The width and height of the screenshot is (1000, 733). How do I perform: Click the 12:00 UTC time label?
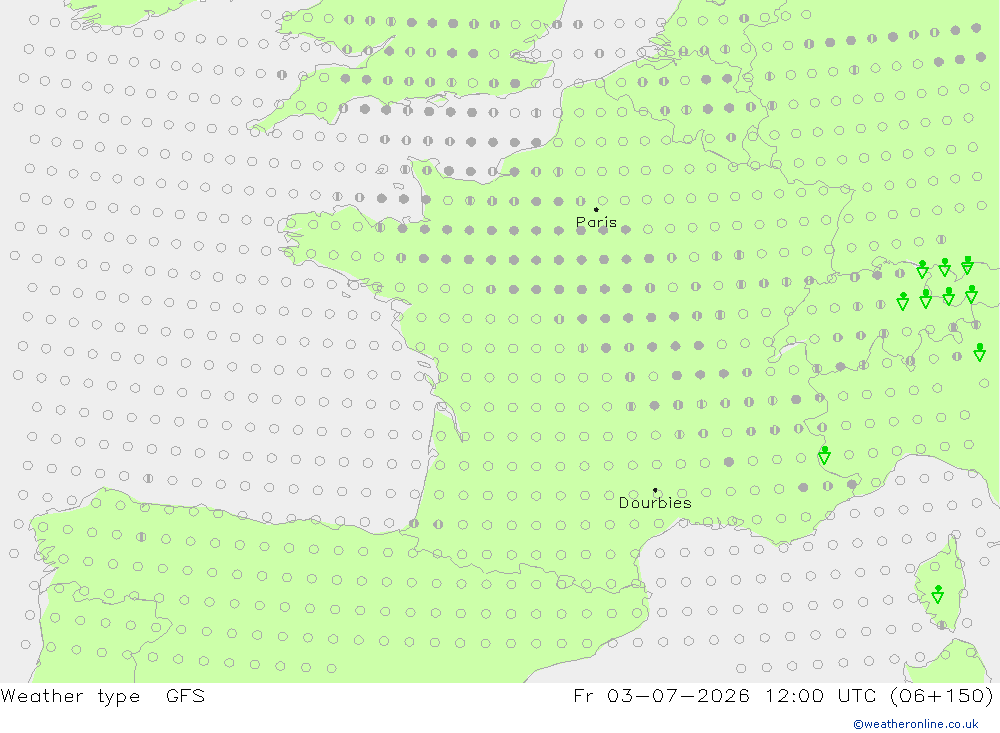coord(820,695)
